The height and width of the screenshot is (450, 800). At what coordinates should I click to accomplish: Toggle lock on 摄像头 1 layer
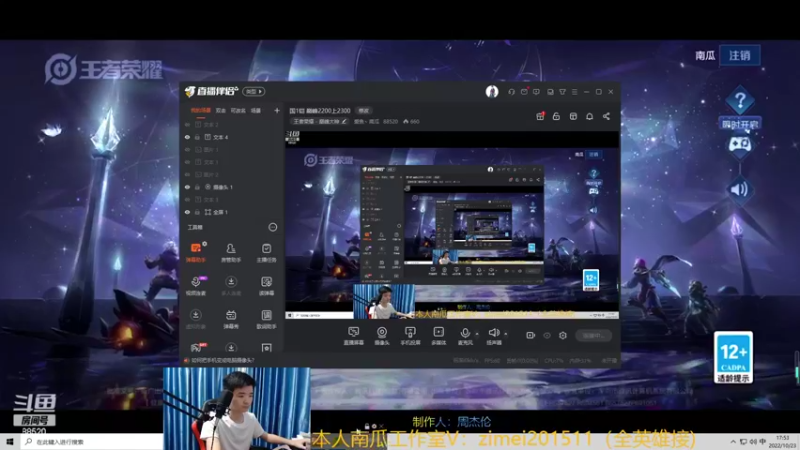click(197, 187)
